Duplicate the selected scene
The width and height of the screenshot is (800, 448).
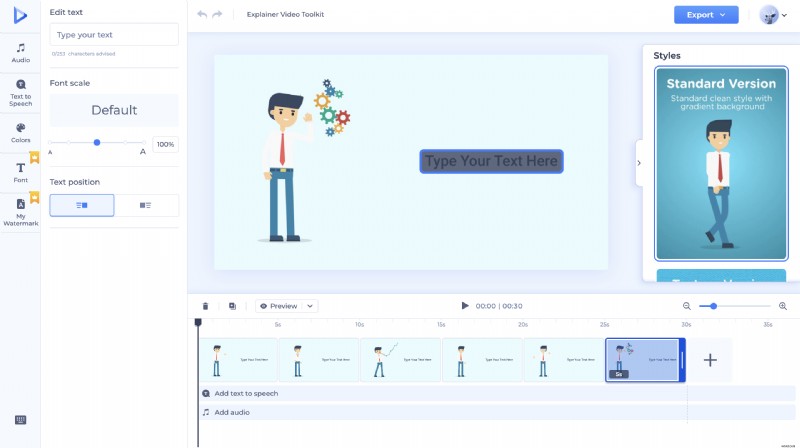[x=232, y=306]
